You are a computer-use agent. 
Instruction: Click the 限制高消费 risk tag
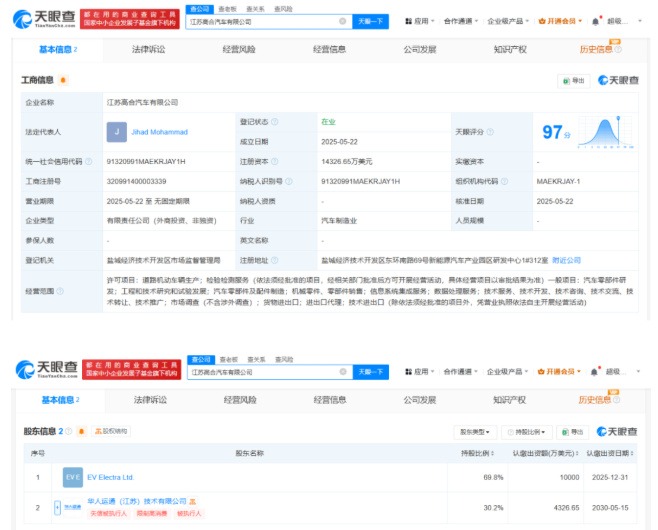(x=152, y=514)
